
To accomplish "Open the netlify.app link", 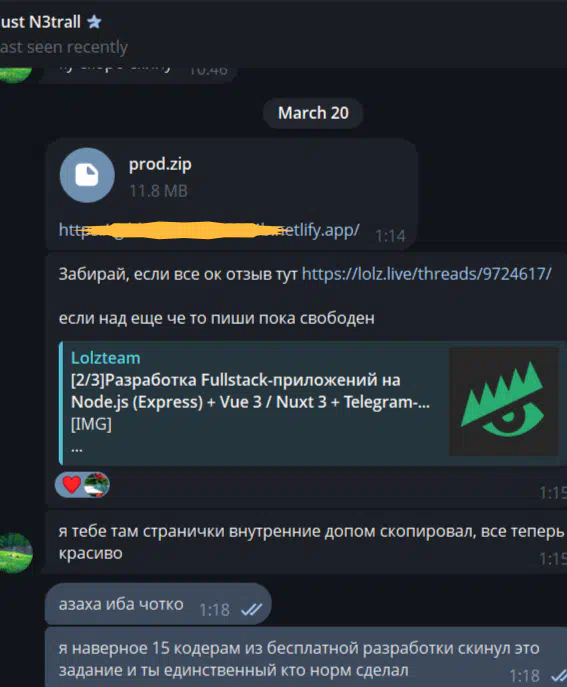I will click(209, 230).
